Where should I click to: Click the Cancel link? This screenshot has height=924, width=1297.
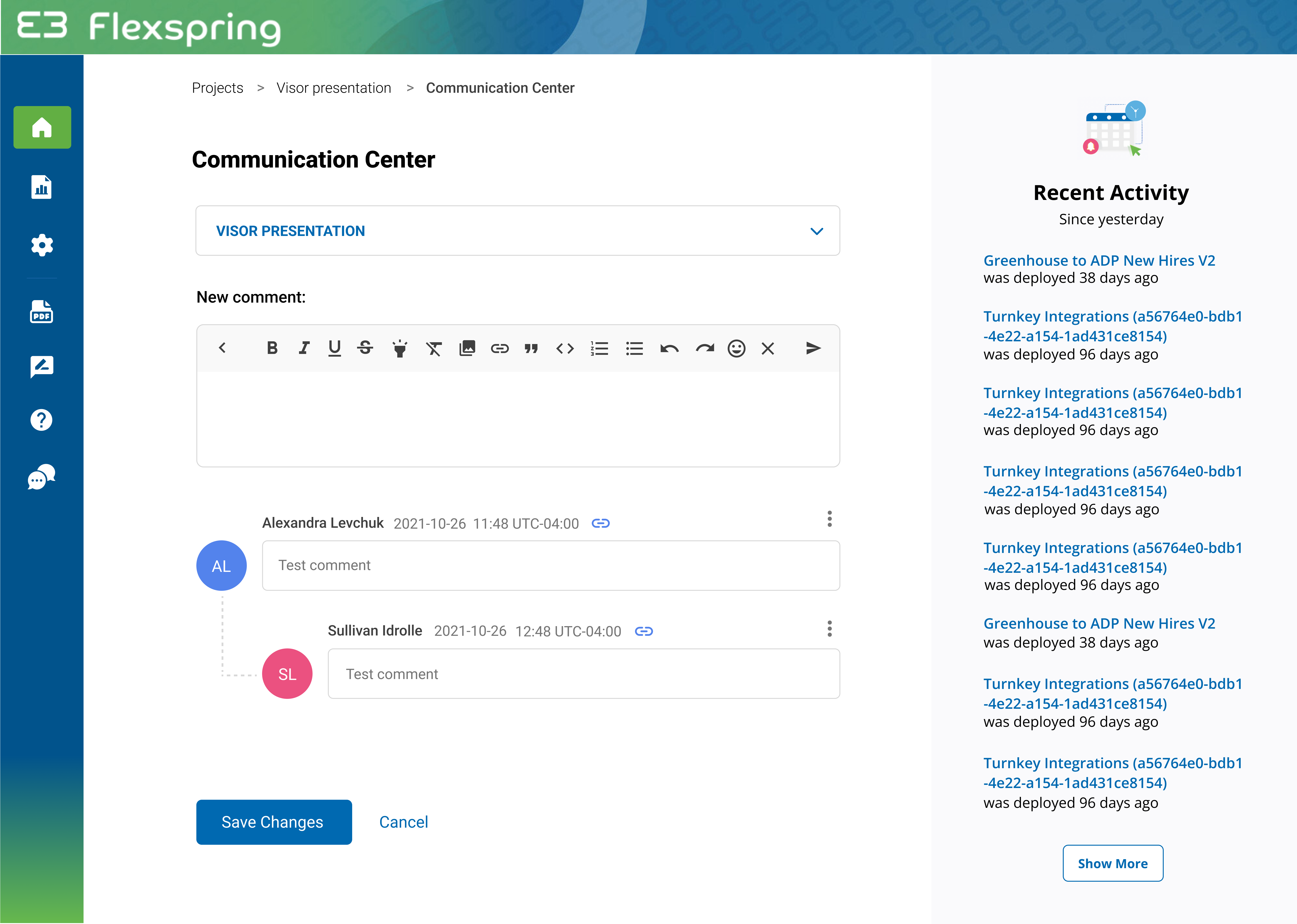pyautogui.click(x=404, y=822)
